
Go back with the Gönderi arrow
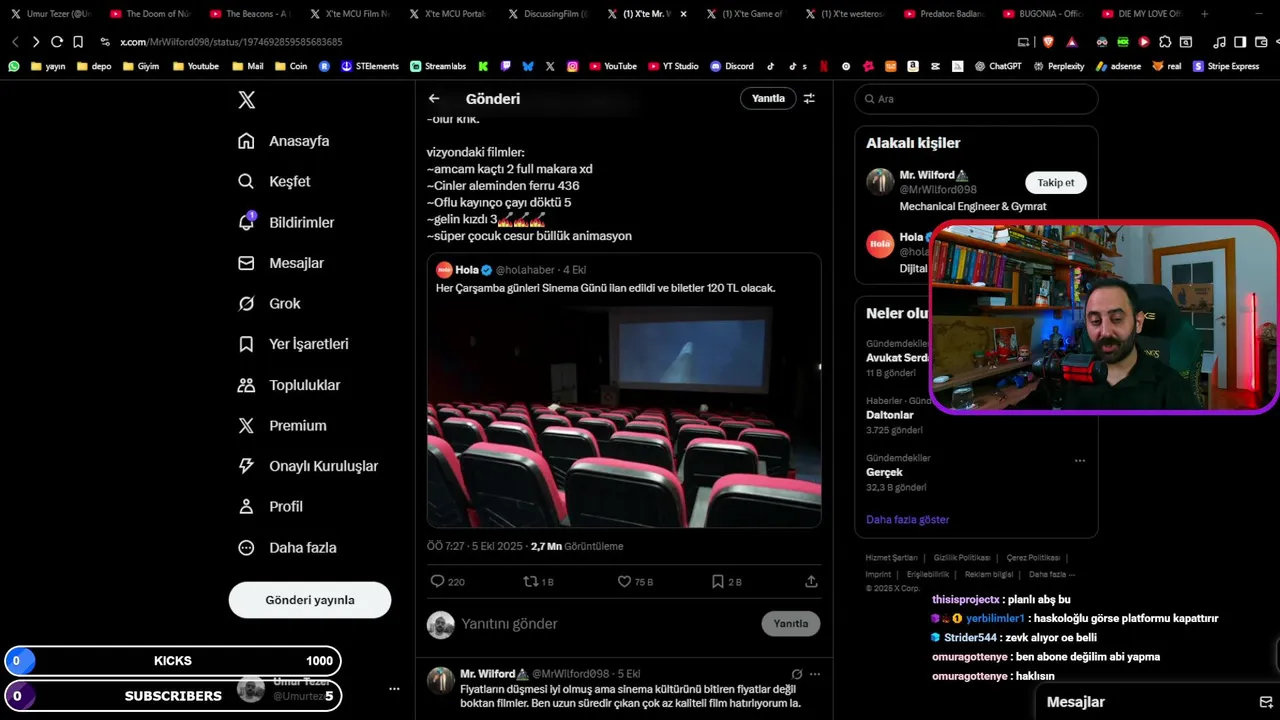pyautogui.click(x=434, y=98)
